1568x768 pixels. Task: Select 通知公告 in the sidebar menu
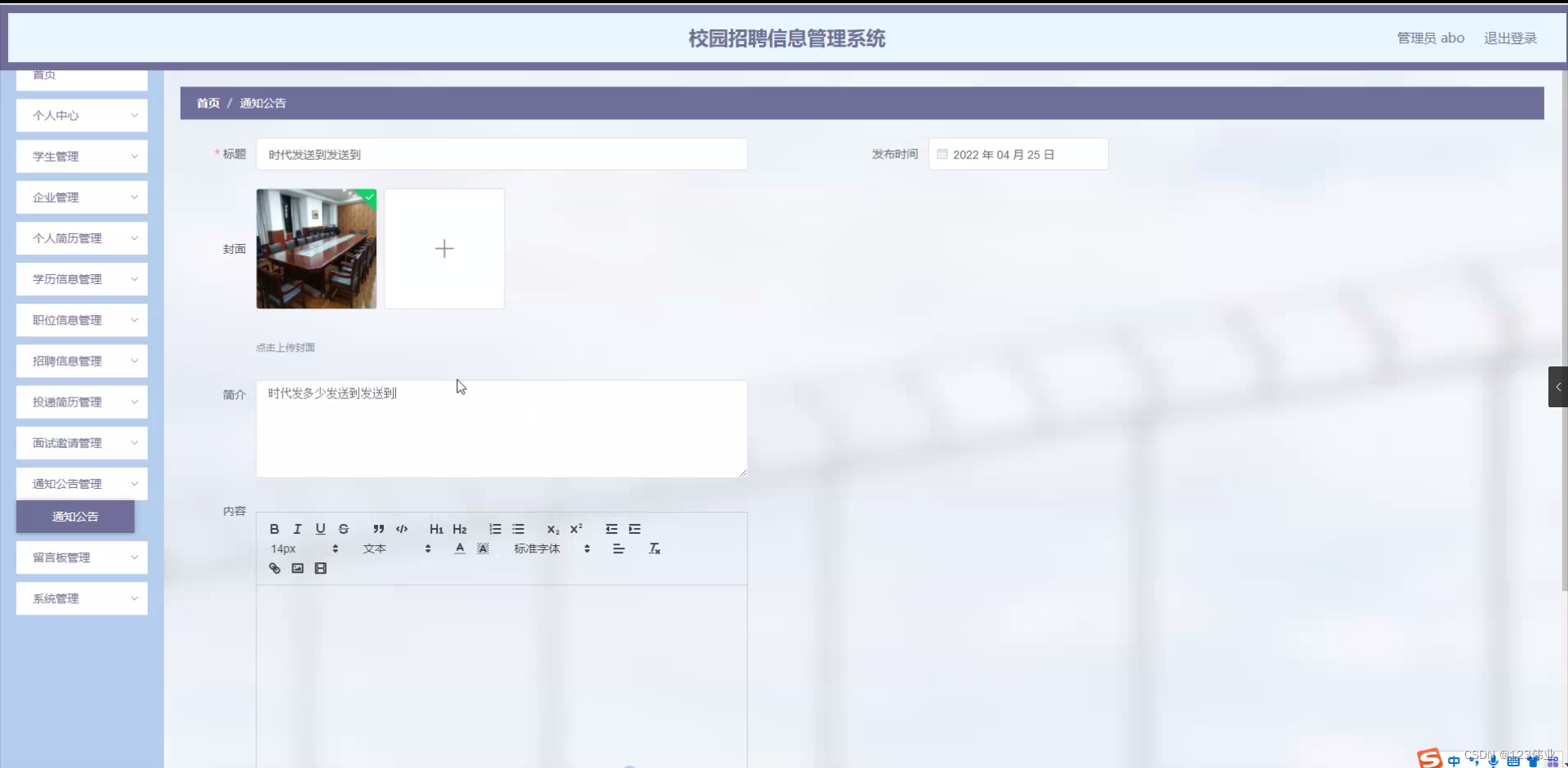click(74, 517)
